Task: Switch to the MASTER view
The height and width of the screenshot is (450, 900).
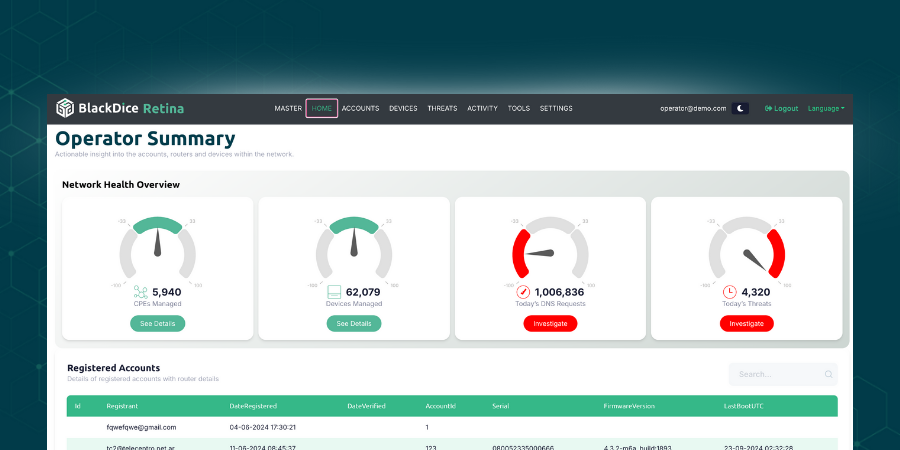Action: click(x=288, y=108)
